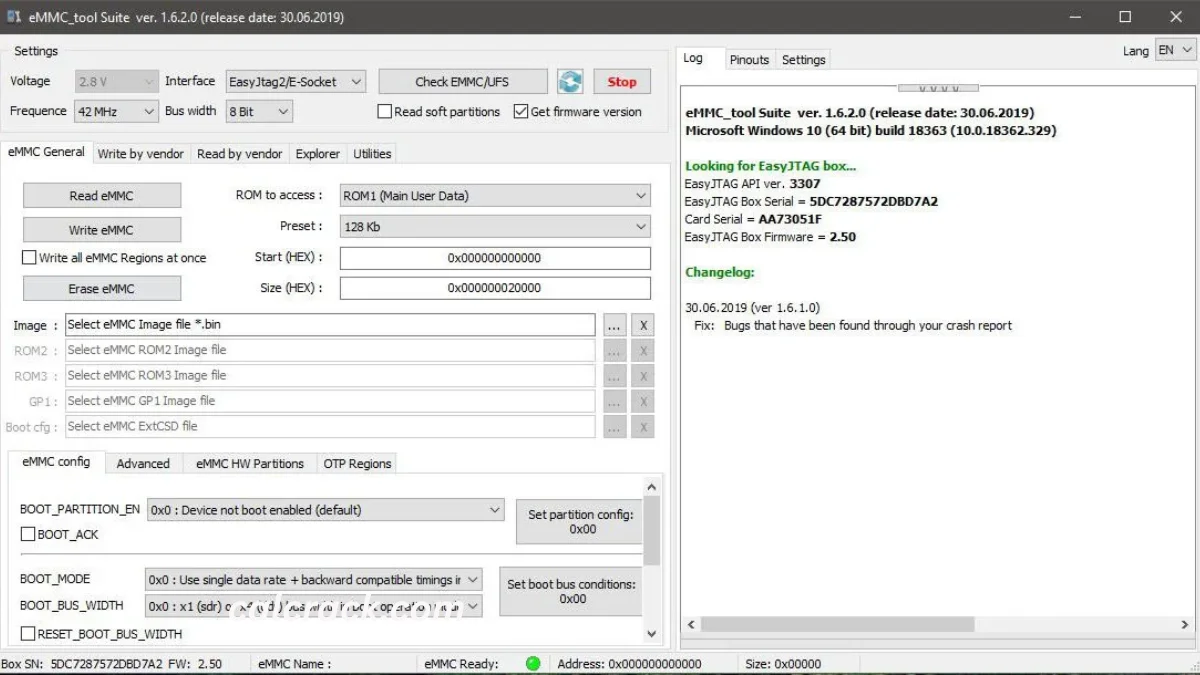The height and width of the screenshot is (675, 1200).
Task: Click the refresh interfaces icon
Action: click(570, 82)
